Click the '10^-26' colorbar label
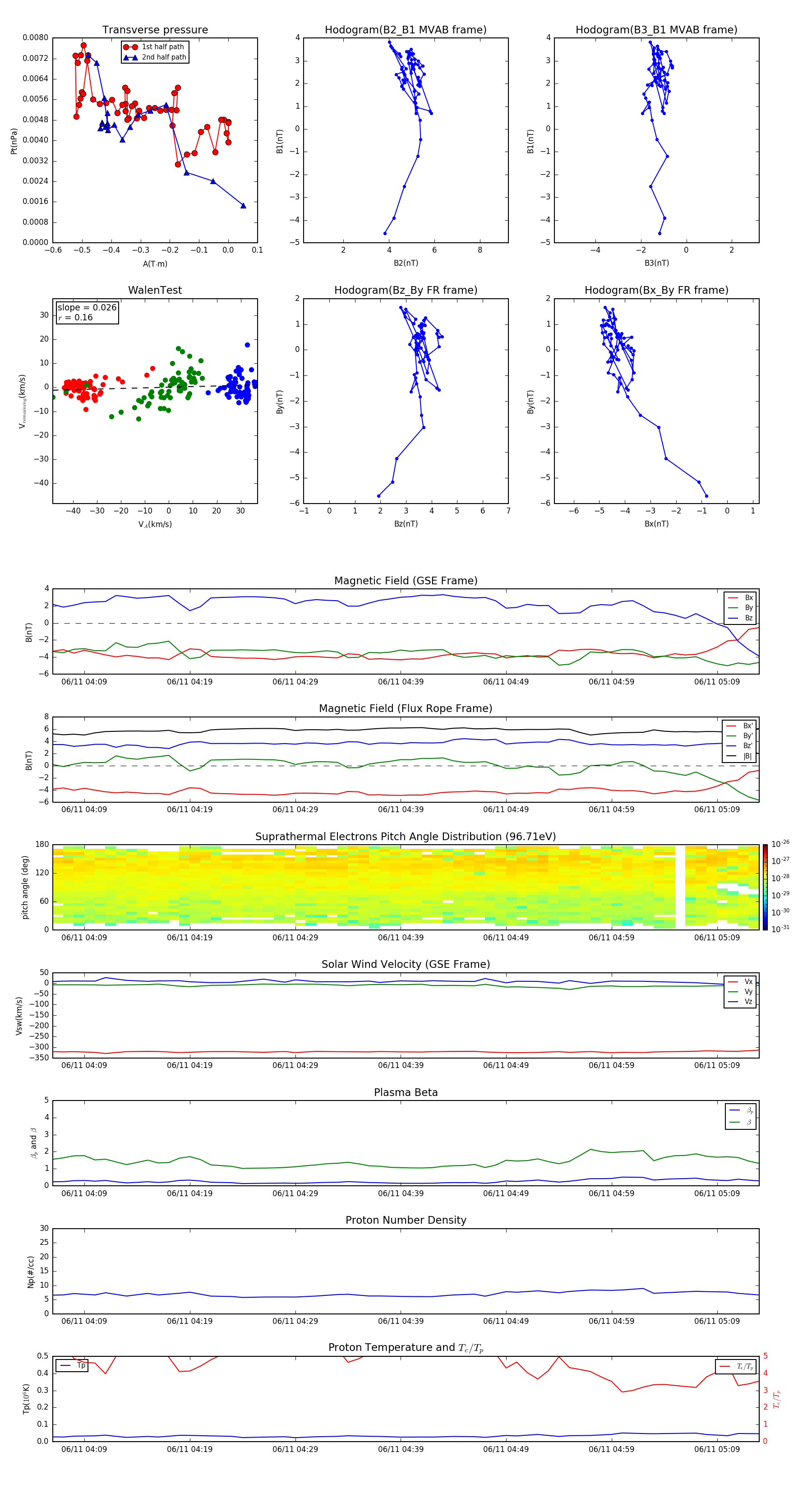This screenshot has height=1489, width=812. [x=780, y=845]
